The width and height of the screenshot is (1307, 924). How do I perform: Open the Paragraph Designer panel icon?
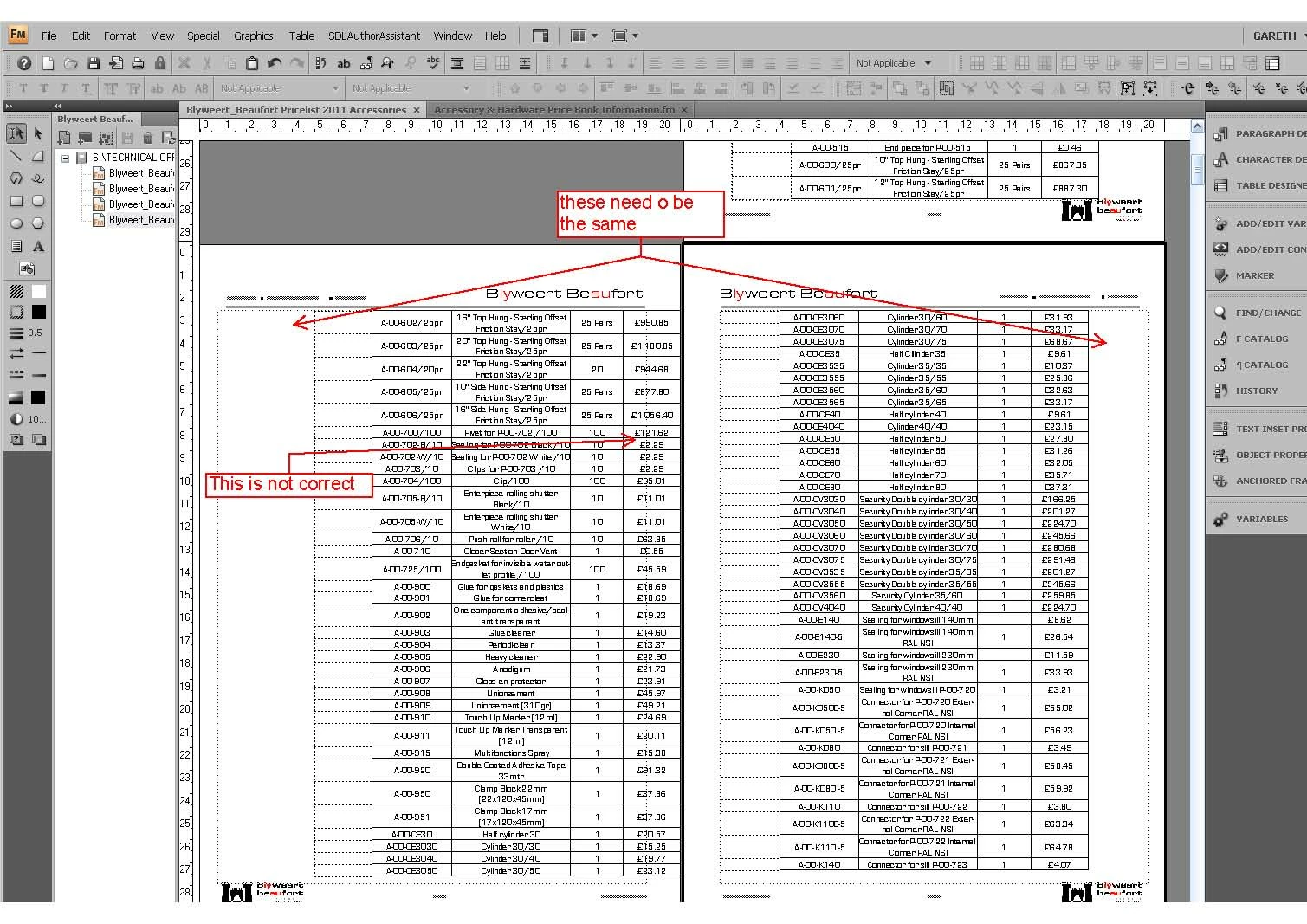point(1221,133)
